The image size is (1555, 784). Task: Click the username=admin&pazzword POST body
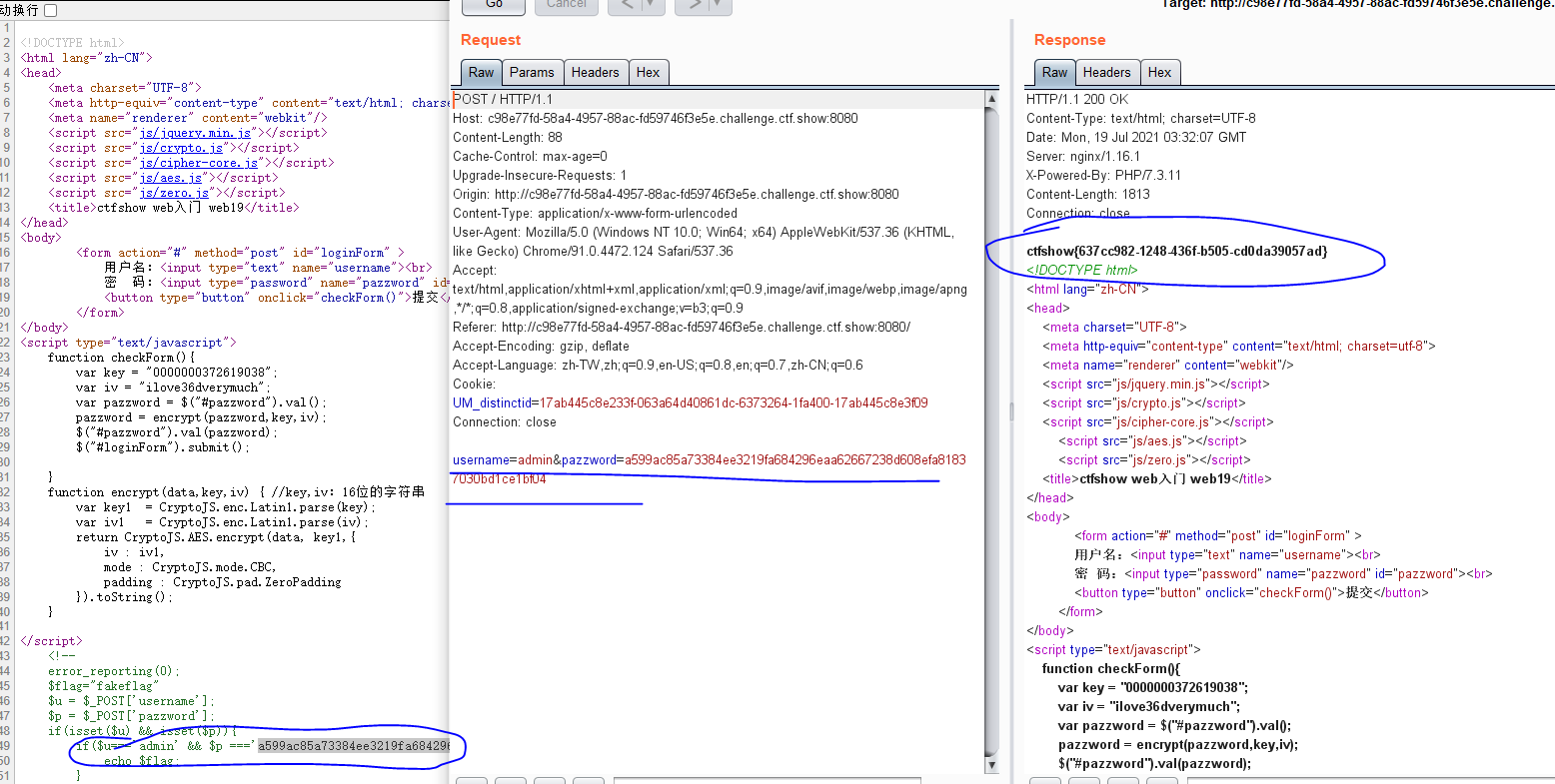click(x=710, y=469)
